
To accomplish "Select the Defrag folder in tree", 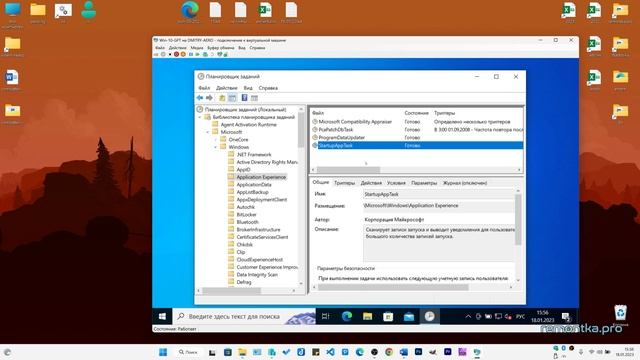I will tap(244, 282).
